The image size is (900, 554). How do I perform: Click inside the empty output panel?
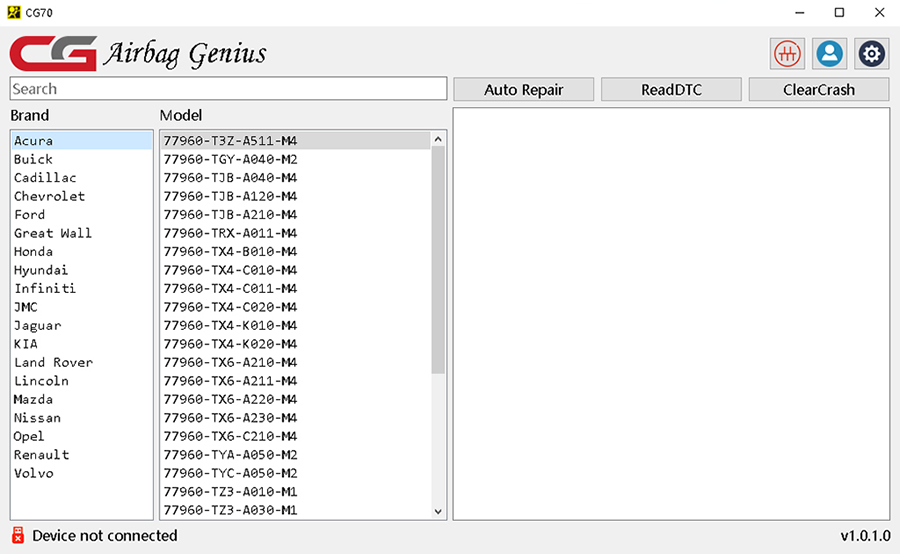tap(671, 314)
